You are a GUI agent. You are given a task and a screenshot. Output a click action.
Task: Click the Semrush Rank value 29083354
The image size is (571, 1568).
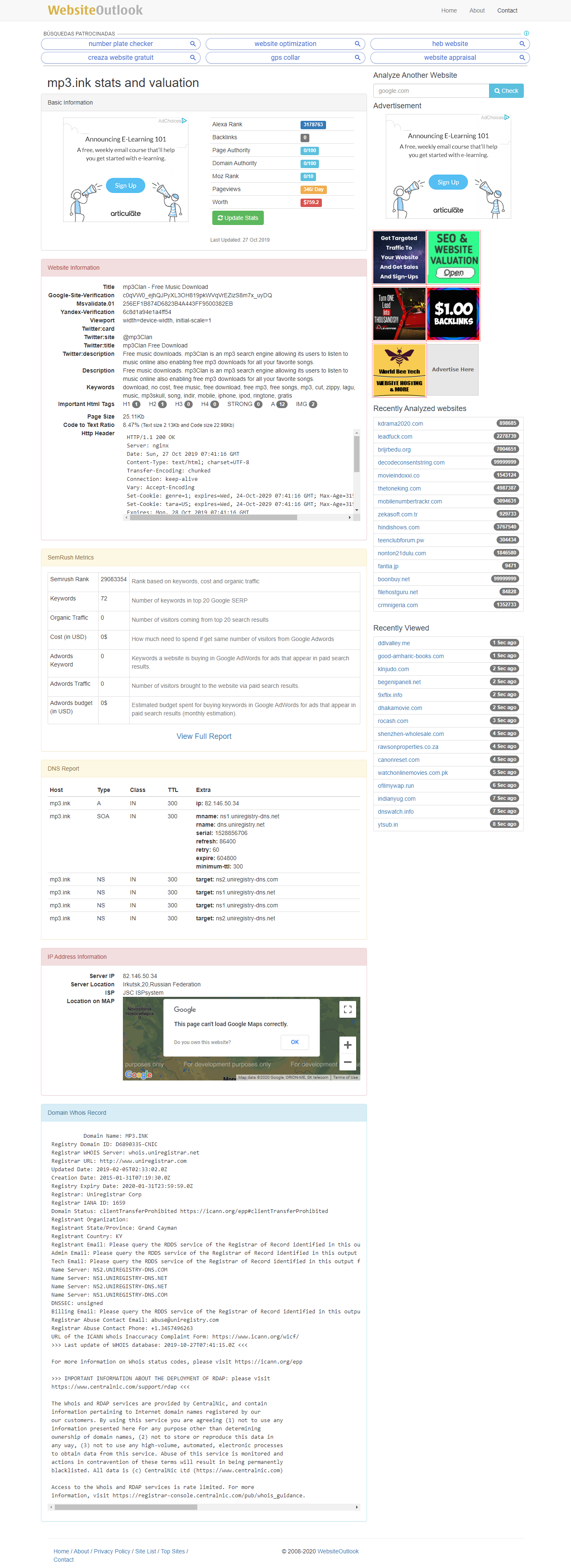[x=113, y=580]
